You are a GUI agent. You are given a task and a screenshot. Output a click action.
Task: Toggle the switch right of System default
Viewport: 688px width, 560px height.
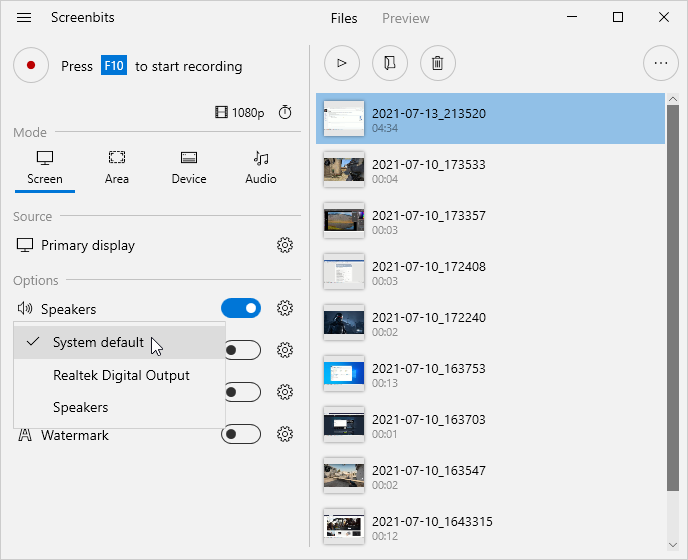(243, 350)
